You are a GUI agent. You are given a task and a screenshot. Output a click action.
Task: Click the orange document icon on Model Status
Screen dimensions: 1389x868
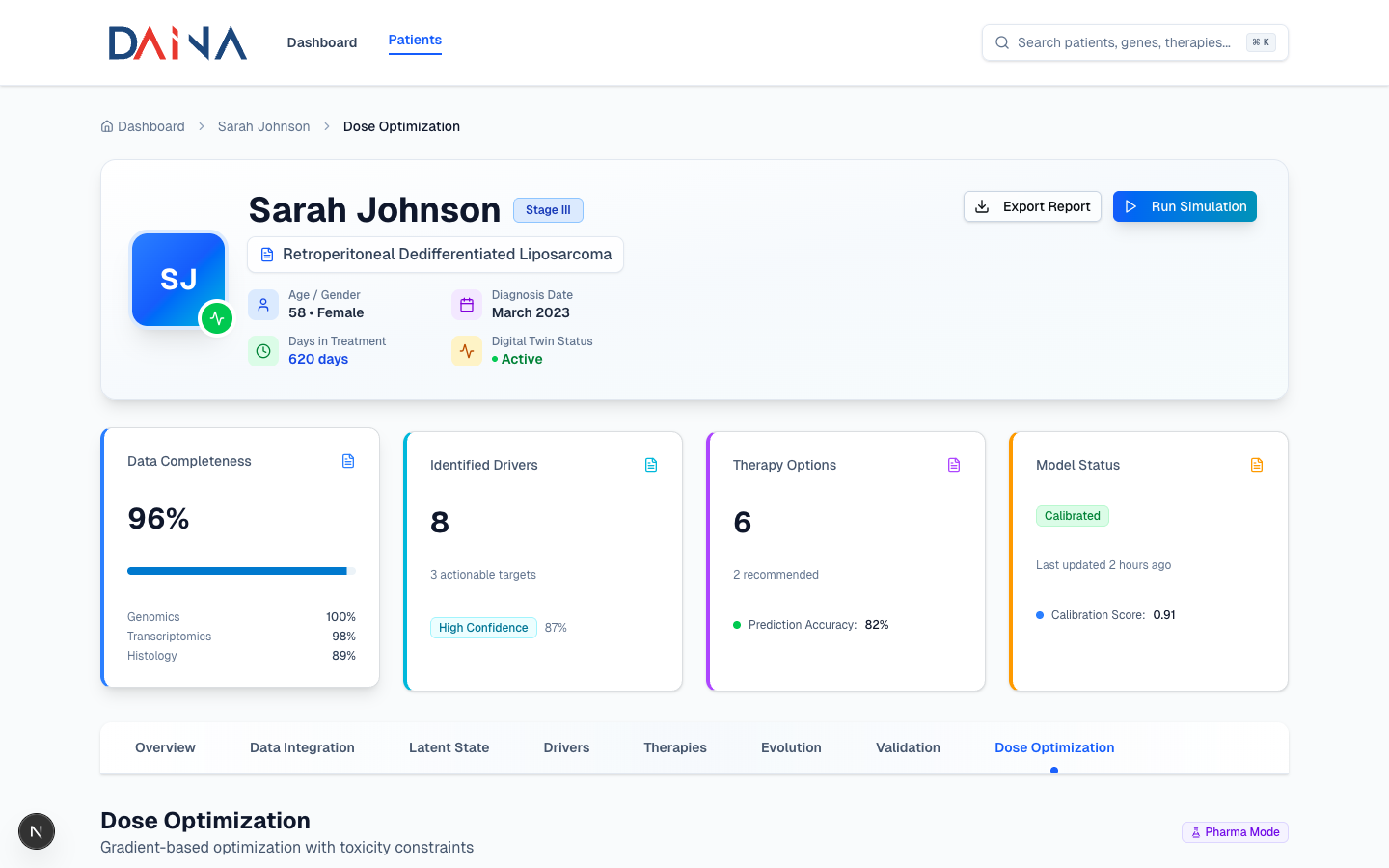1257,465
